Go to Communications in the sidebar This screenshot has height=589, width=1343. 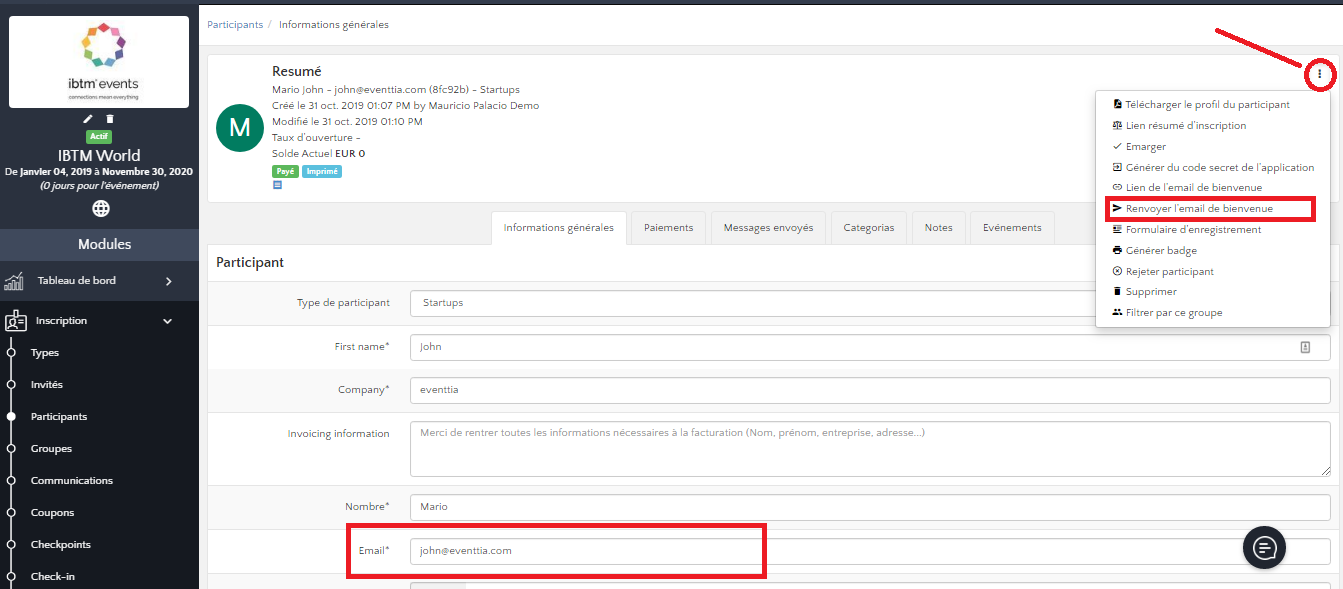tap(71, 481)
